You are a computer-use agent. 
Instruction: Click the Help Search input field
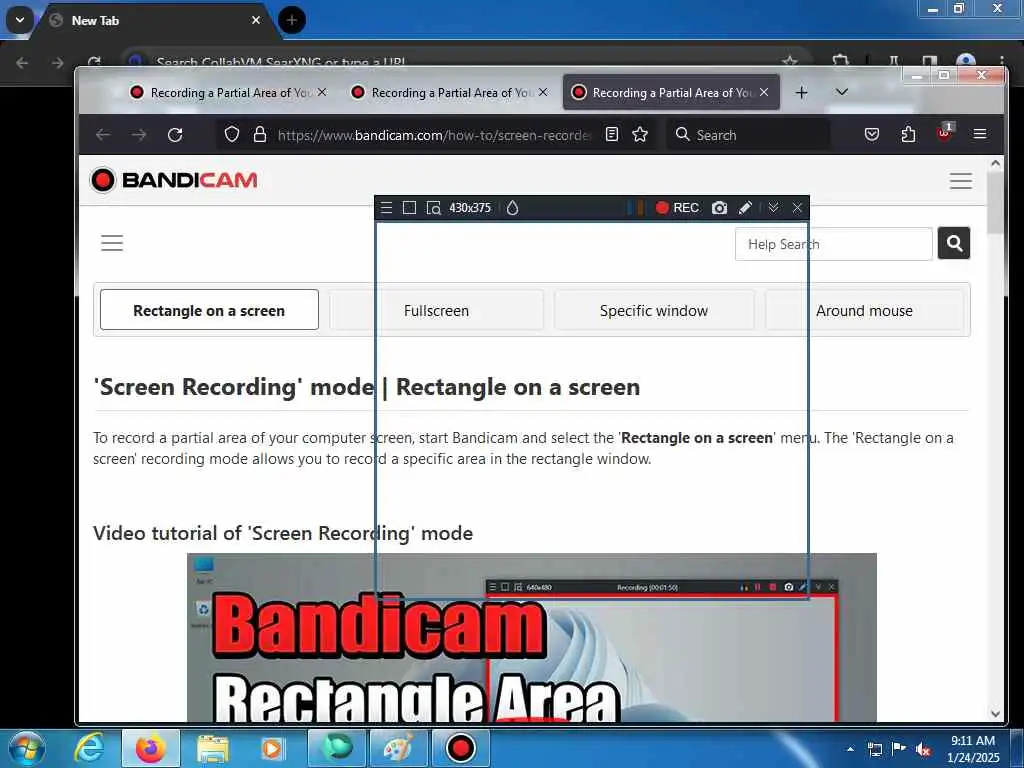point(833,244)
